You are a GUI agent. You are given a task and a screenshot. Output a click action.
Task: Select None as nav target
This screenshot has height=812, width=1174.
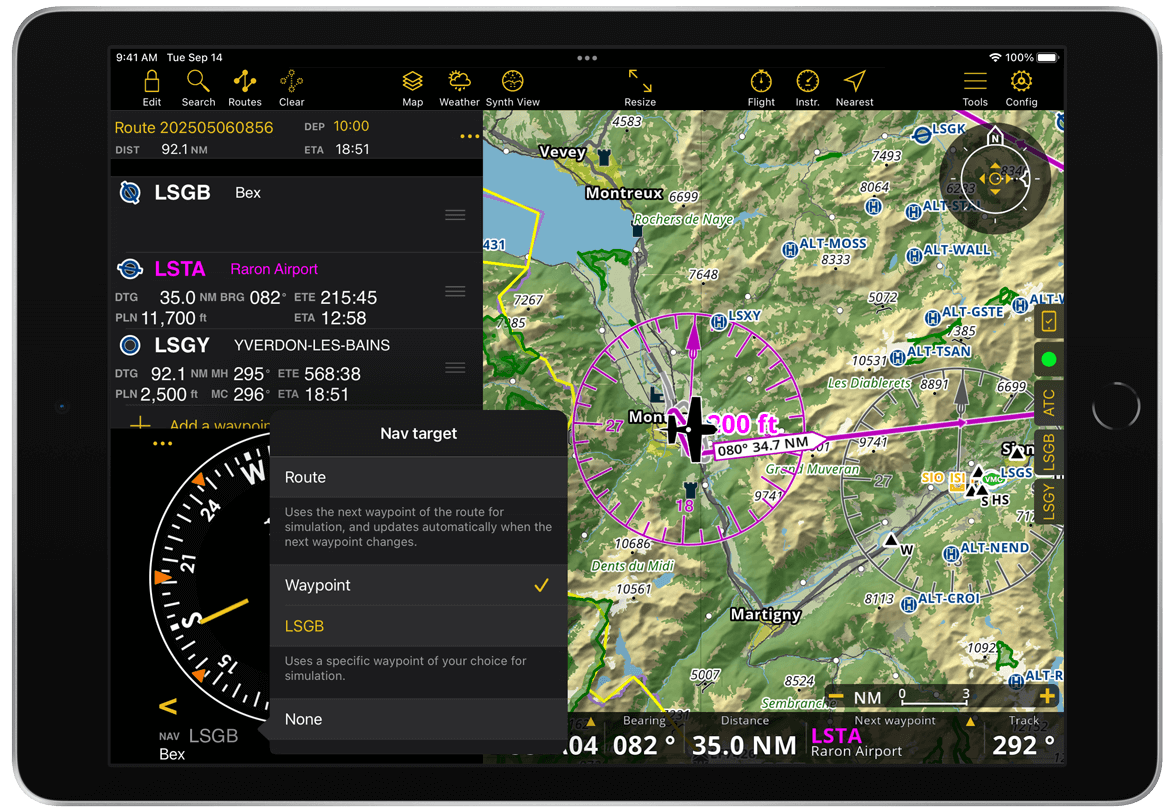pyautogui.click(x=419, y=719)
